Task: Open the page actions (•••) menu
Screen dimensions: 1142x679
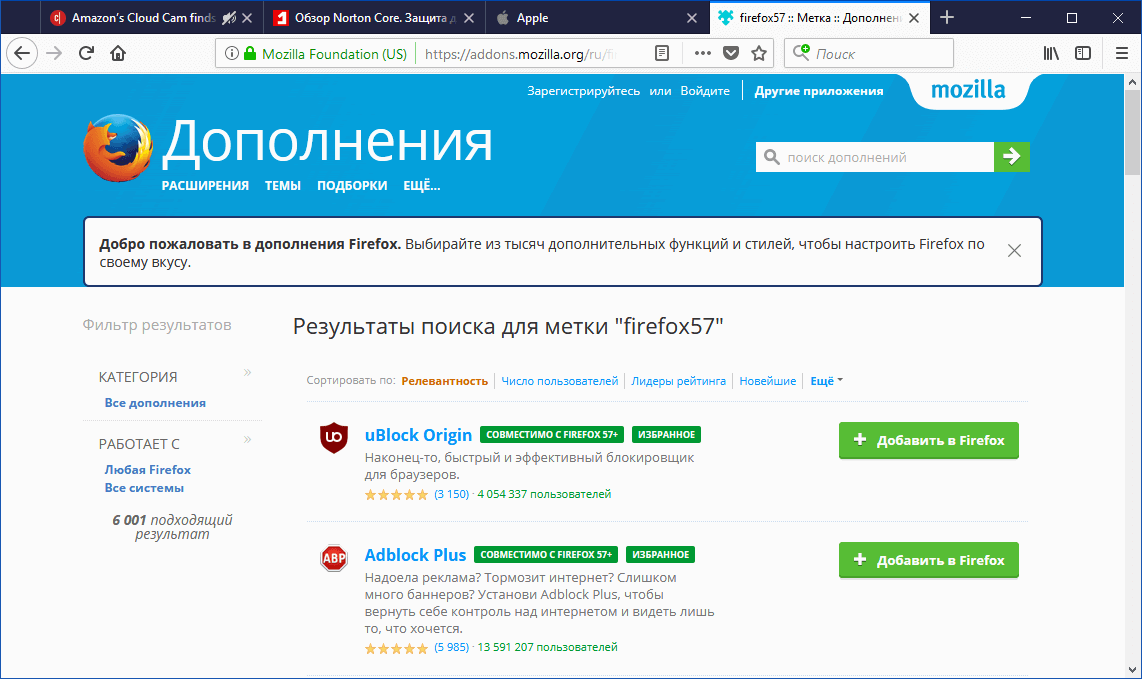Action: [702, 53]
